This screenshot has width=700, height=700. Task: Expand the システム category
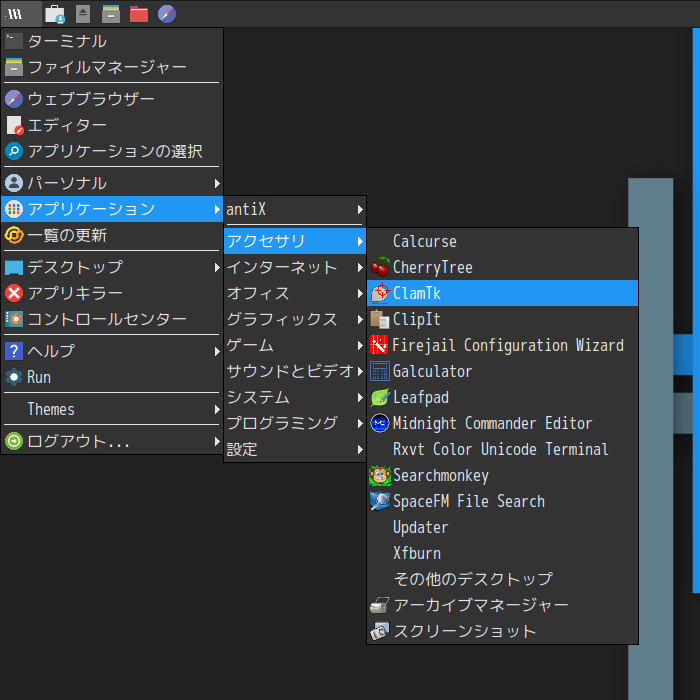pos(295,397)
